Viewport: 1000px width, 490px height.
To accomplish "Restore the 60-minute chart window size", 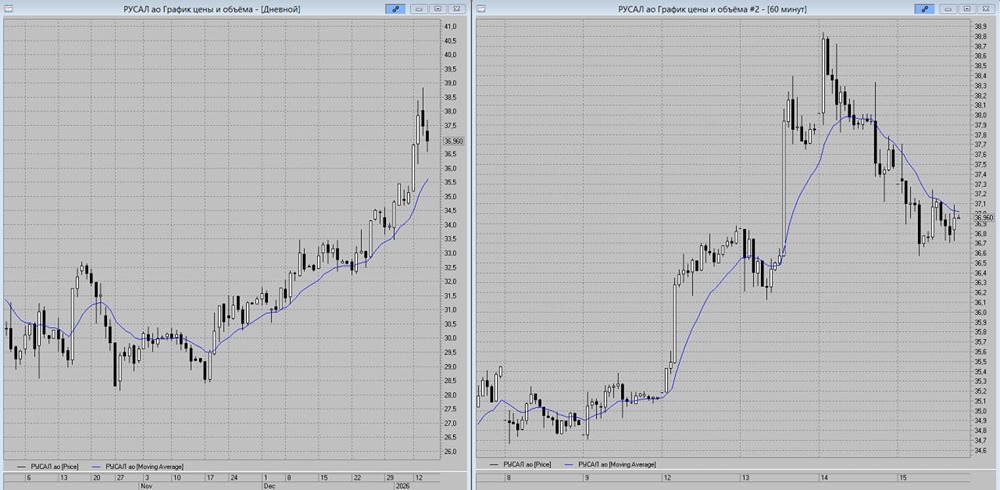I will [x=966, y=9].
